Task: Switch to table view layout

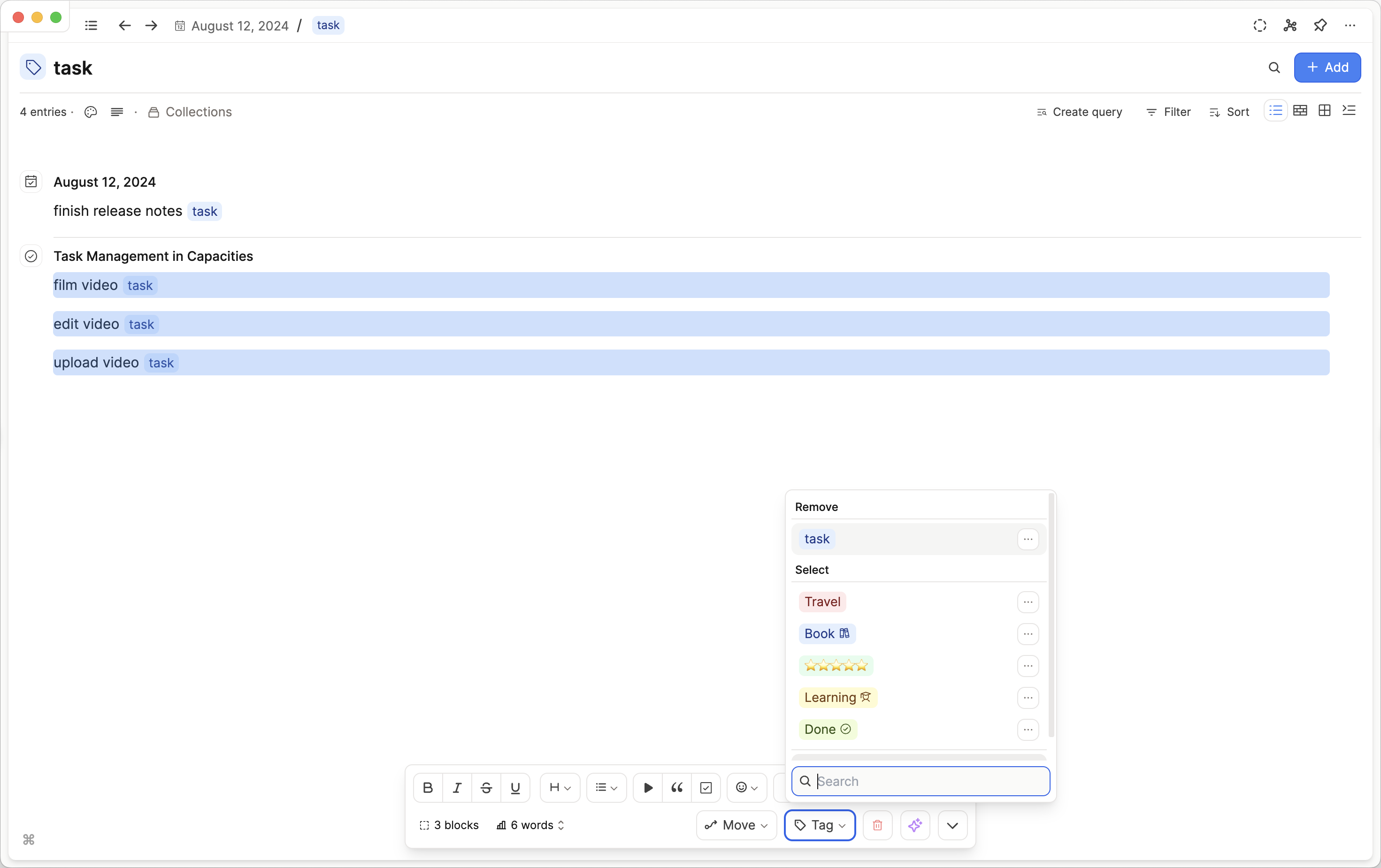Action: 1300,111
